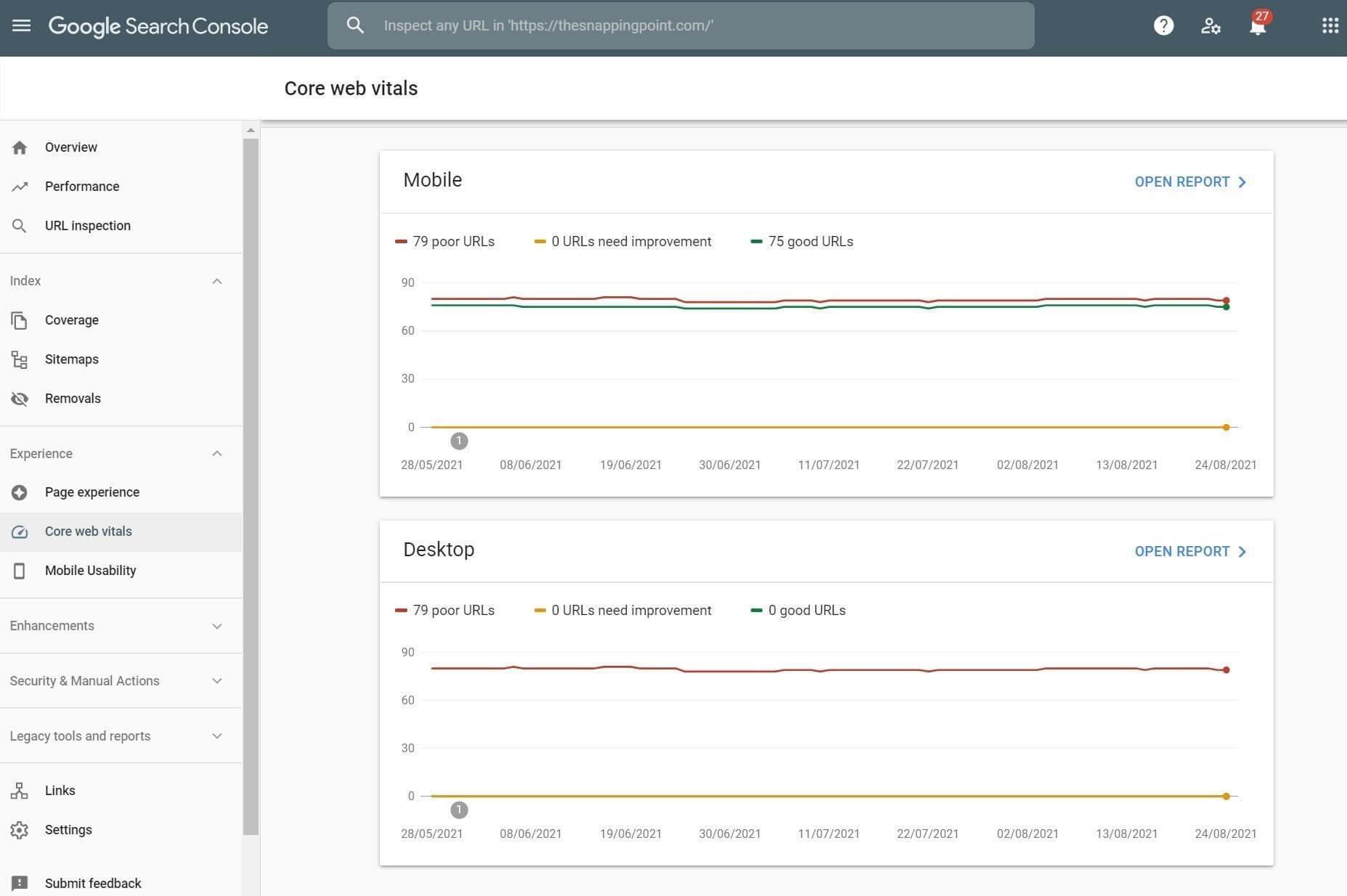
Task: Open the notifications bell with 27 alerts
Action: (1256, 25)
